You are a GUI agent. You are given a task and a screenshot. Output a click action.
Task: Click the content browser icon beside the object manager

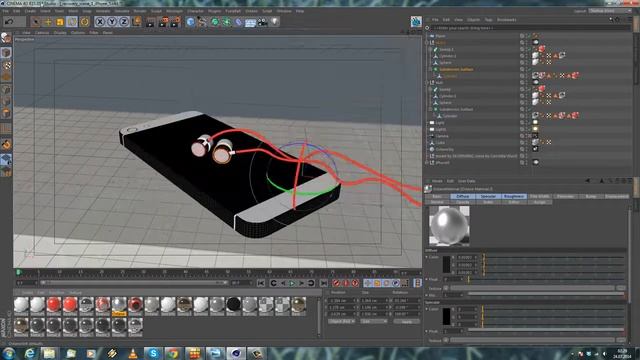coord(416,21)
